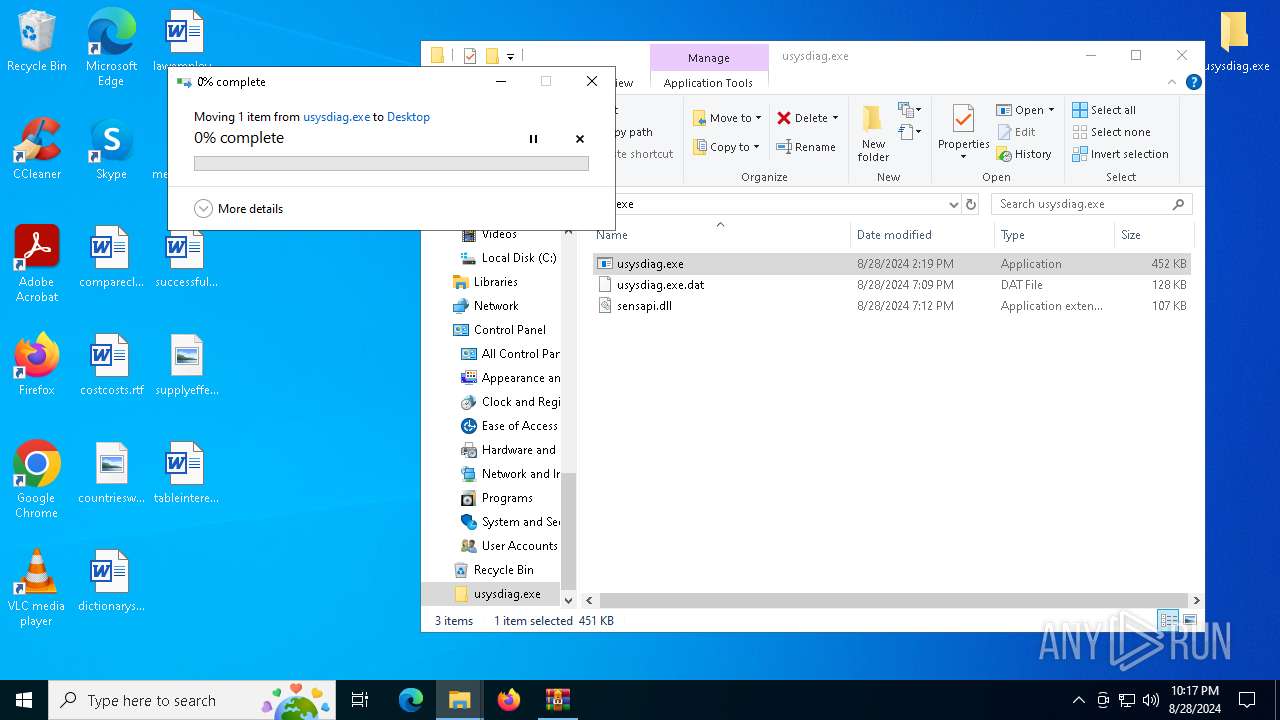The height and width of the screenshot is (720, 1280).
Task: Click Select all
Action: coord(1104,110)
